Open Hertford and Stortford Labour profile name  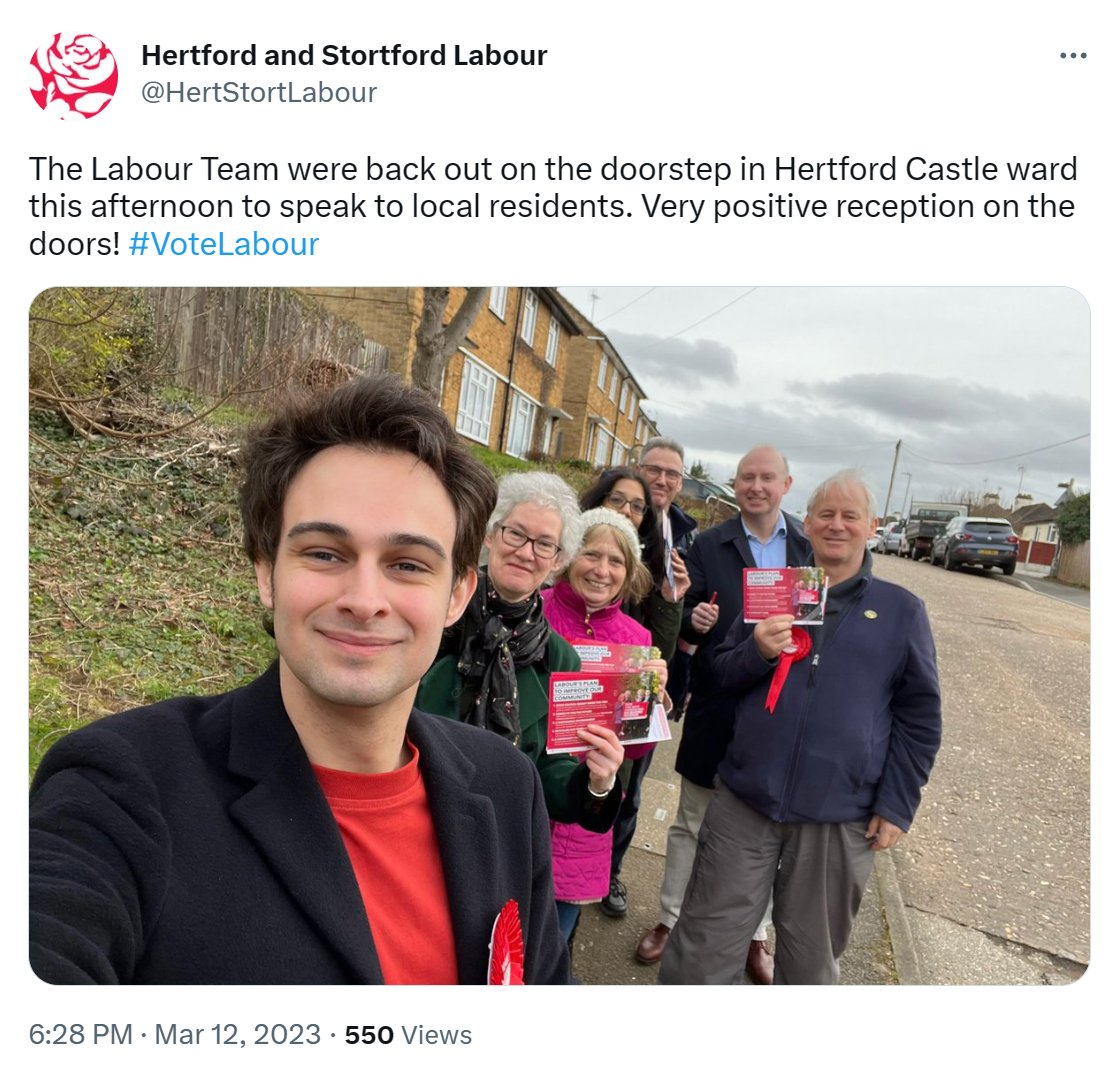pyautogui.click(x=344, y=56)
